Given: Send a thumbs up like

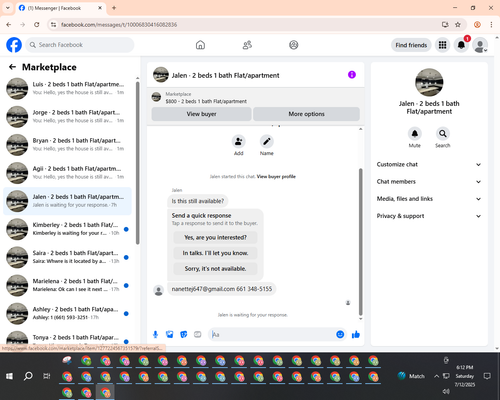Looking at the screenshot, I should [356, 334].
